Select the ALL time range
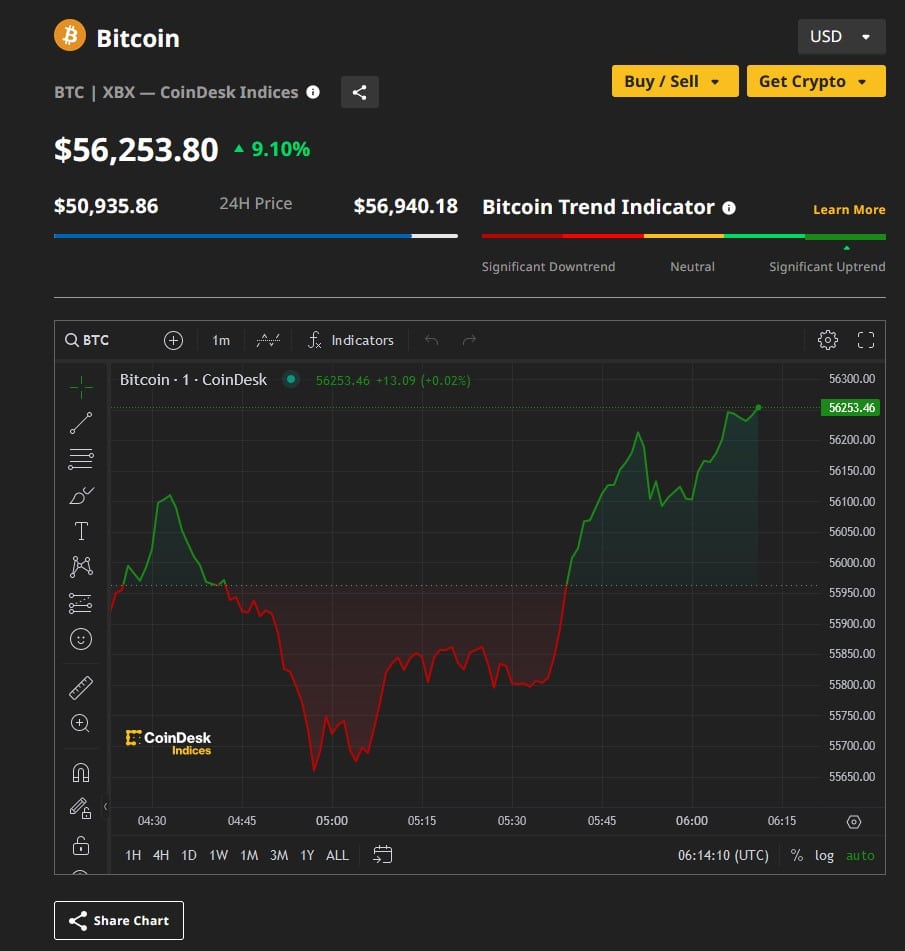The width and height of the screenshot is (905, 951). coord(337,855)
